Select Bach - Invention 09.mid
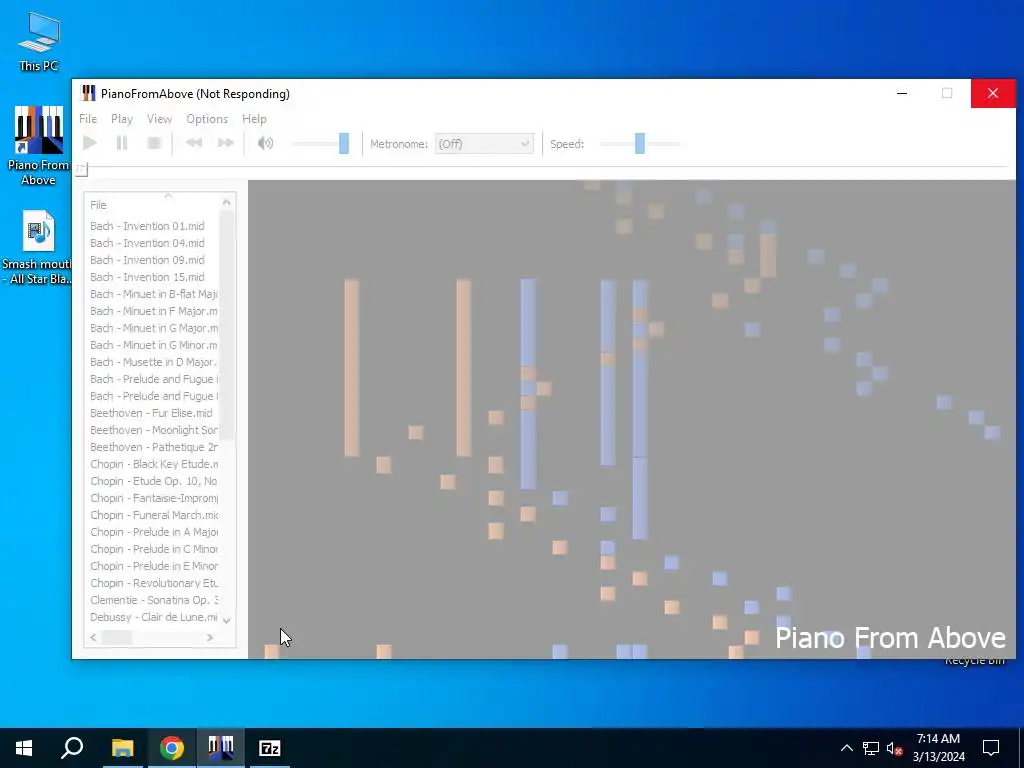 coord(147,260)
